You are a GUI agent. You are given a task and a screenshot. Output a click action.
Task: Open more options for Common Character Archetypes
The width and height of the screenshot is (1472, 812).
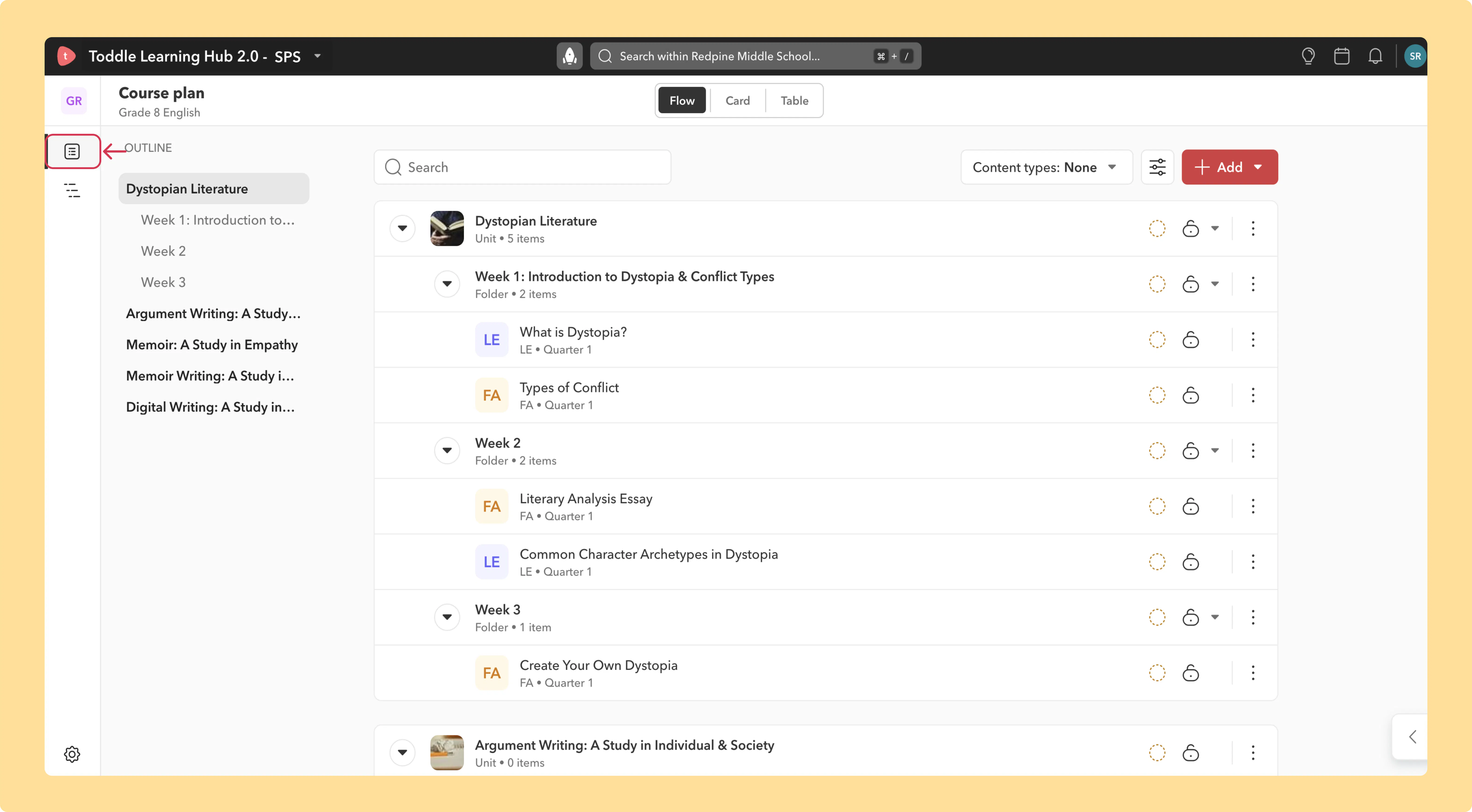coord(1253,562)
